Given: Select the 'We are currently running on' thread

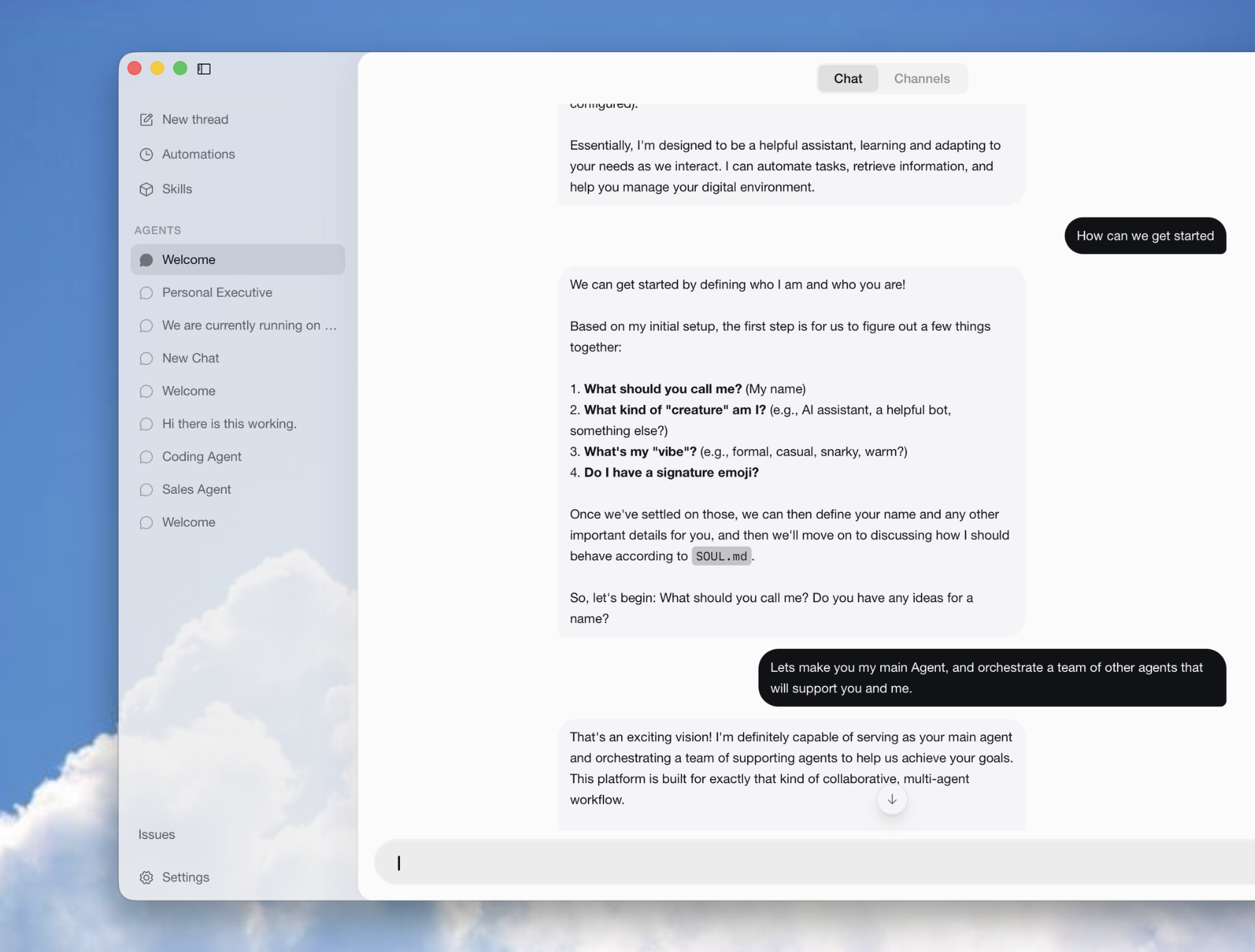Looking at the screenshot, I should pyautogui.click(x=250, y=325).
